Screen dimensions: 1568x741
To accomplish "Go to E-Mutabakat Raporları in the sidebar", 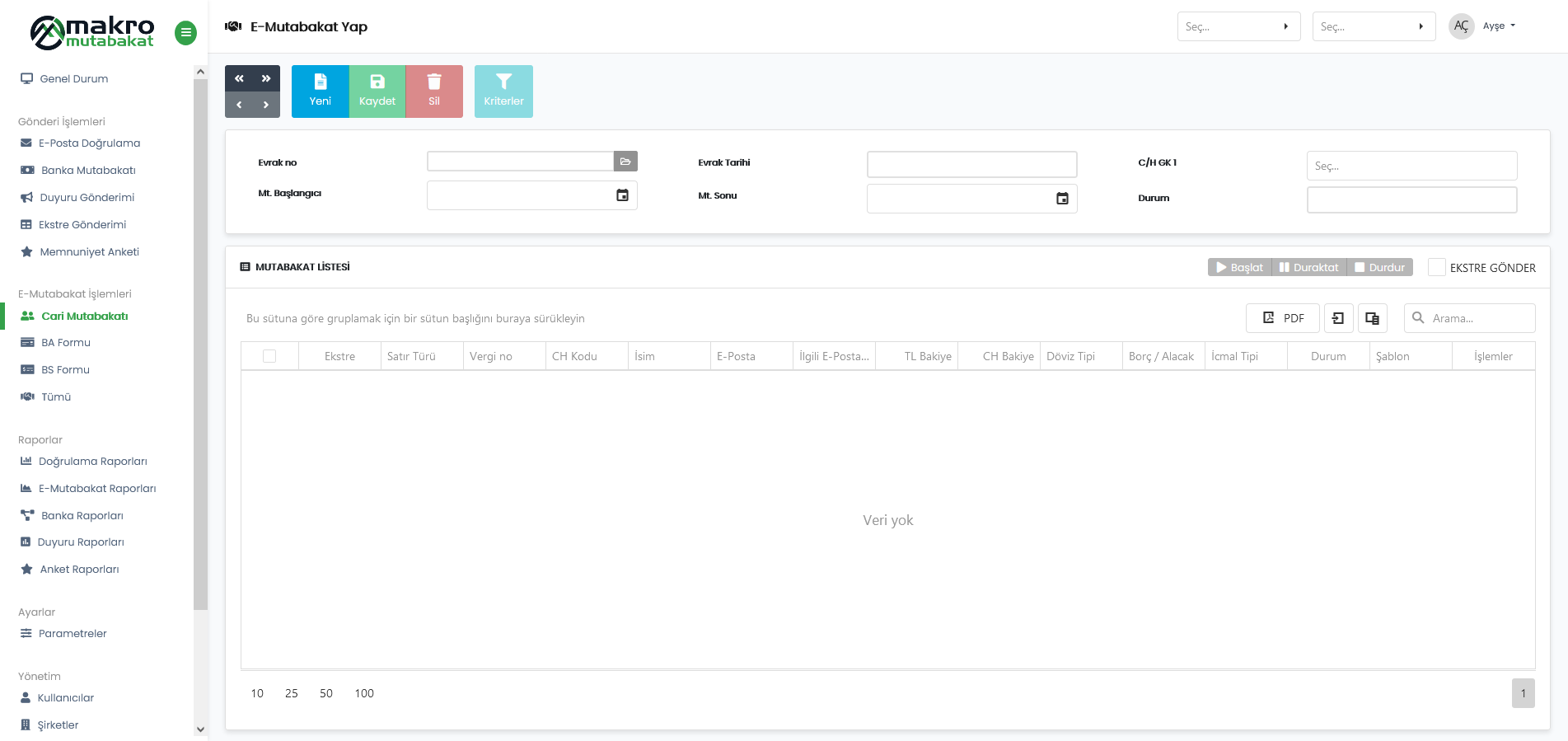I will click(x=97, y=489).
